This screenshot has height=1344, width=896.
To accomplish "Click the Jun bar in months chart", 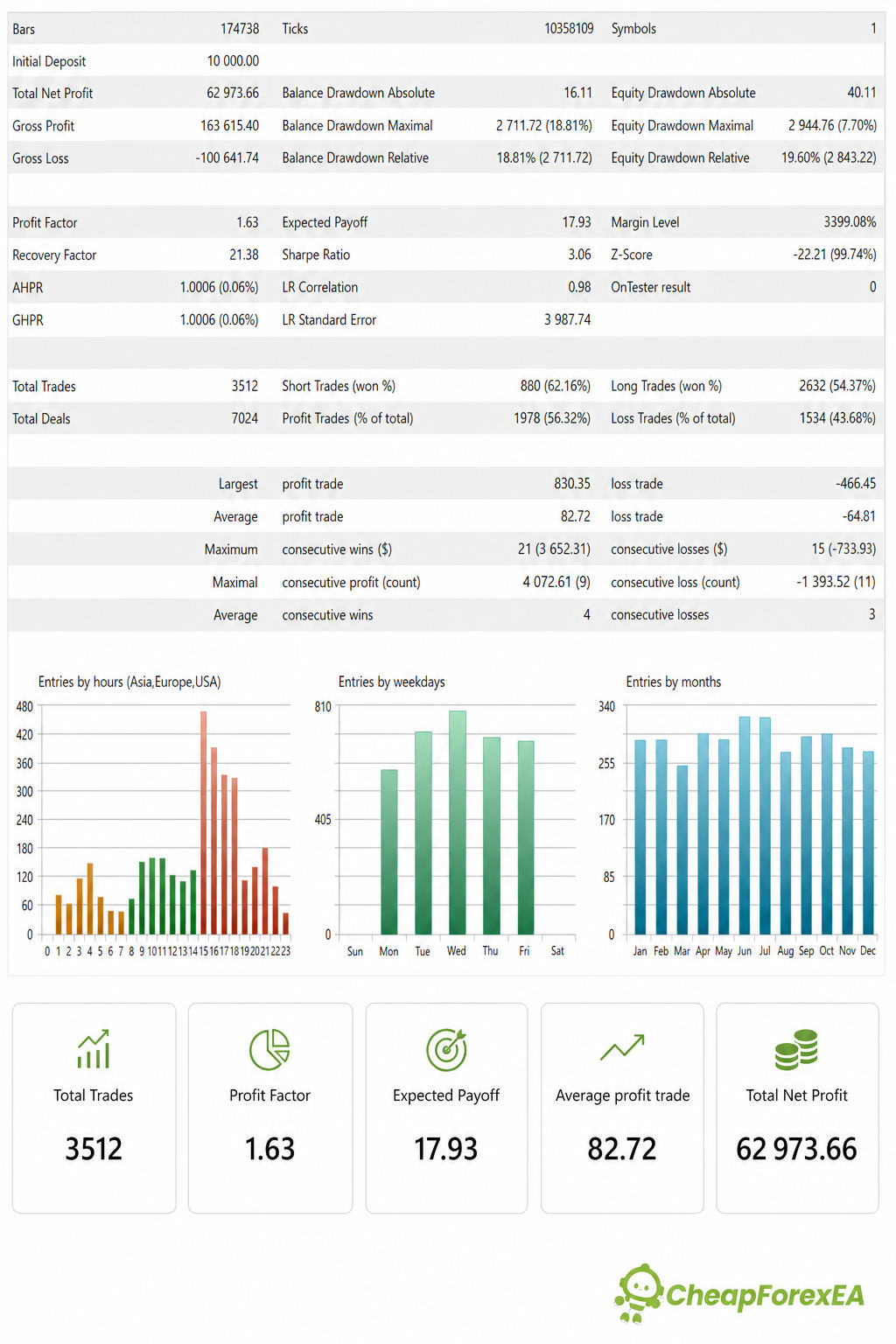I will 745,826.
